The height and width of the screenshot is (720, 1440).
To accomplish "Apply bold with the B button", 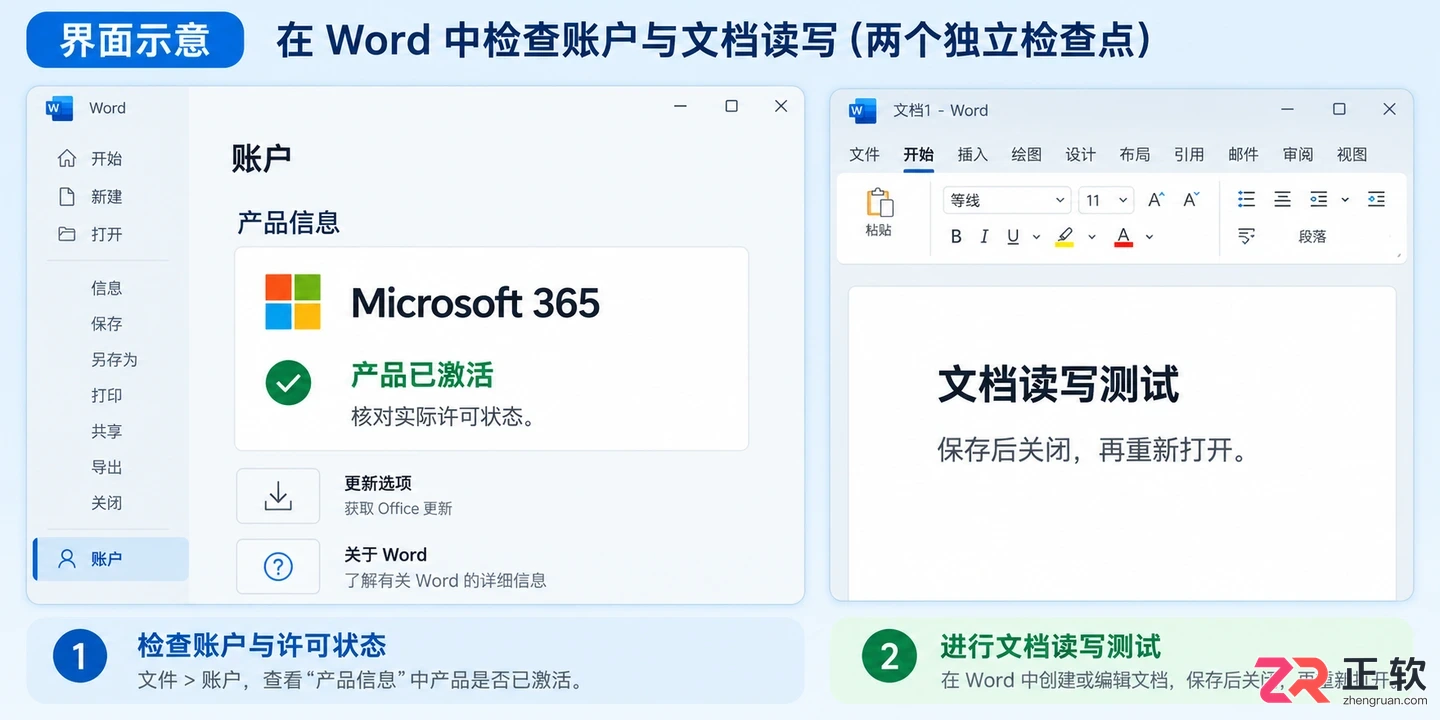I will click(x=956, y=237).
